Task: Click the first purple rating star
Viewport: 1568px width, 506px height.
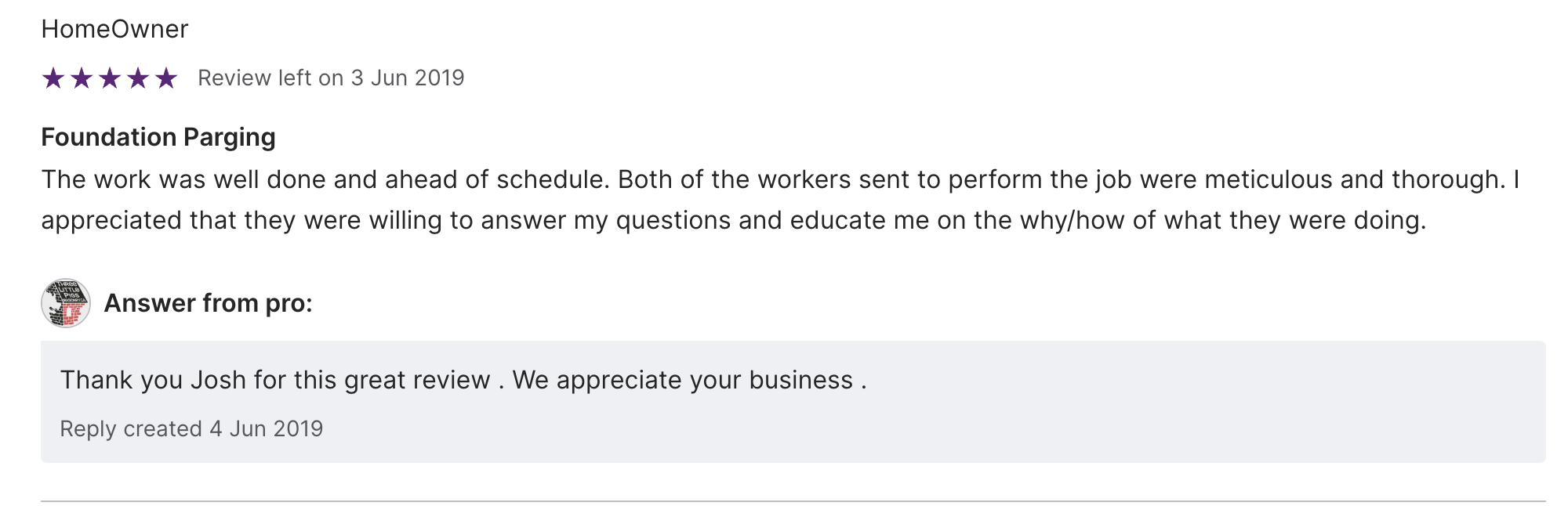Action: click(53, 78)
